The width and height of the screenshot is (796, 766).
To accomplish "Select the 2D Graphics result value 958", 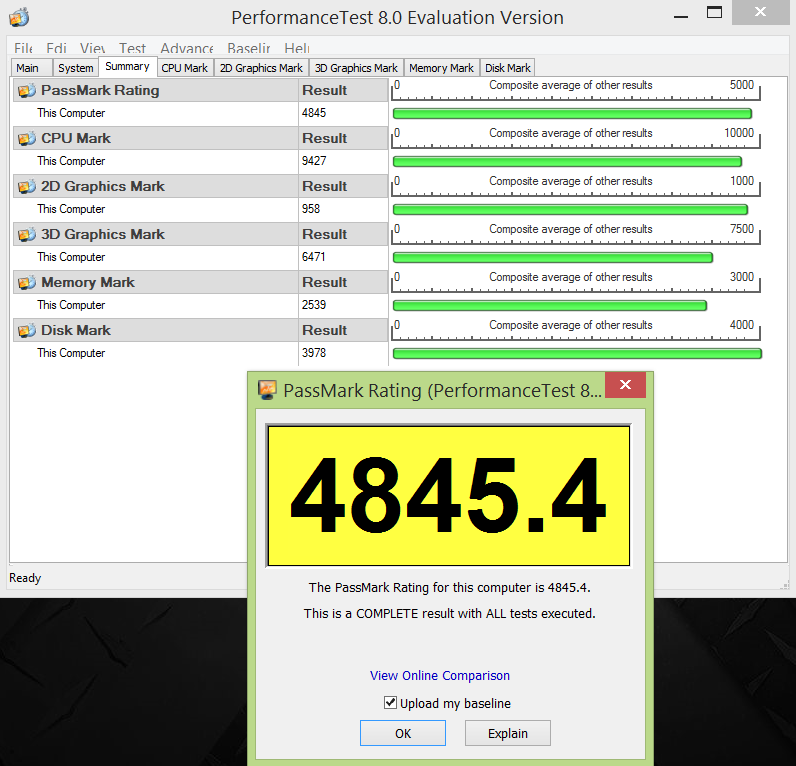I will (x=311, y=209).
